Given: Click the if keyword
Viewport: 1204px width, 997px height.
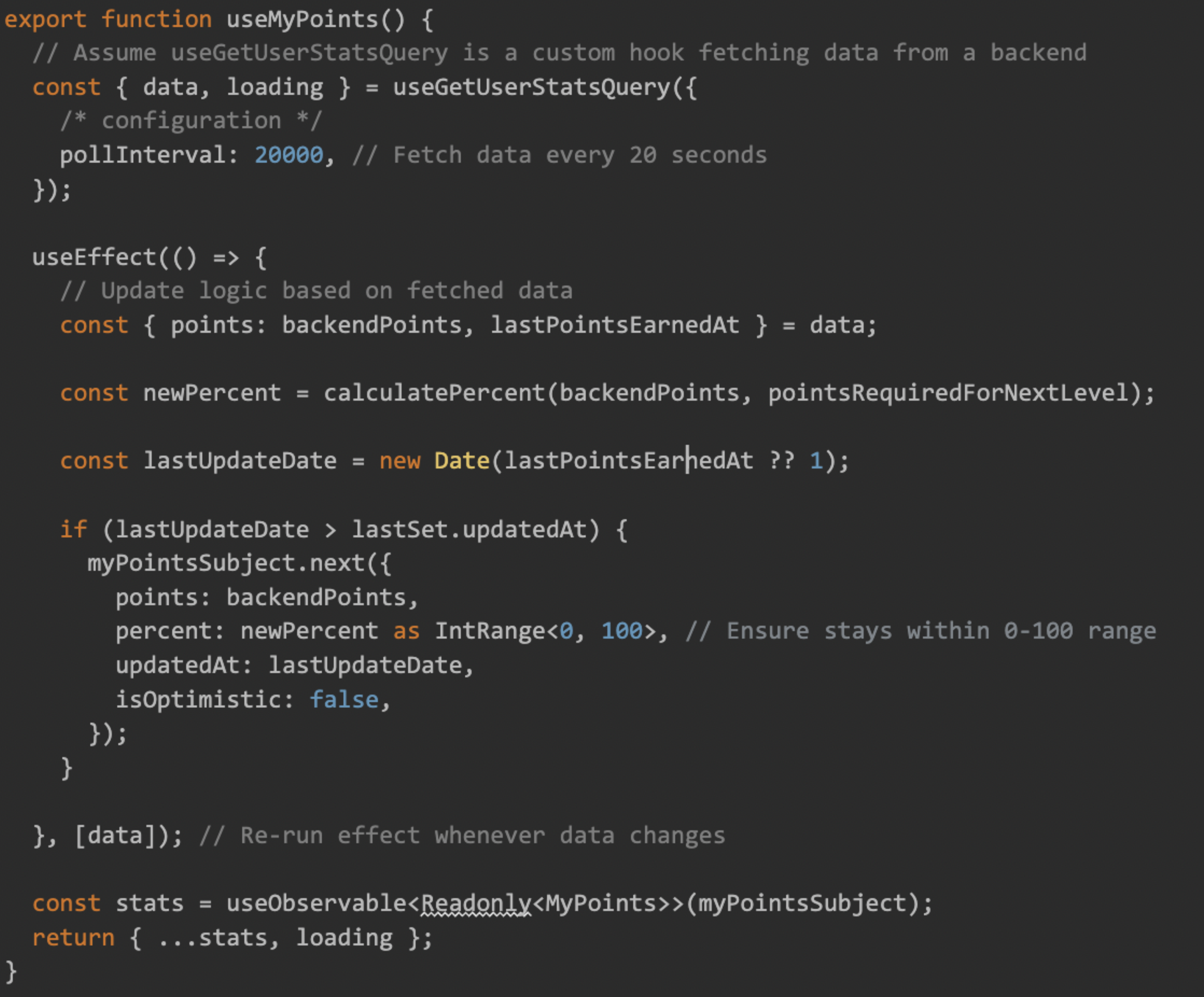Looking at the screenshot, I should tap(73, 529).
